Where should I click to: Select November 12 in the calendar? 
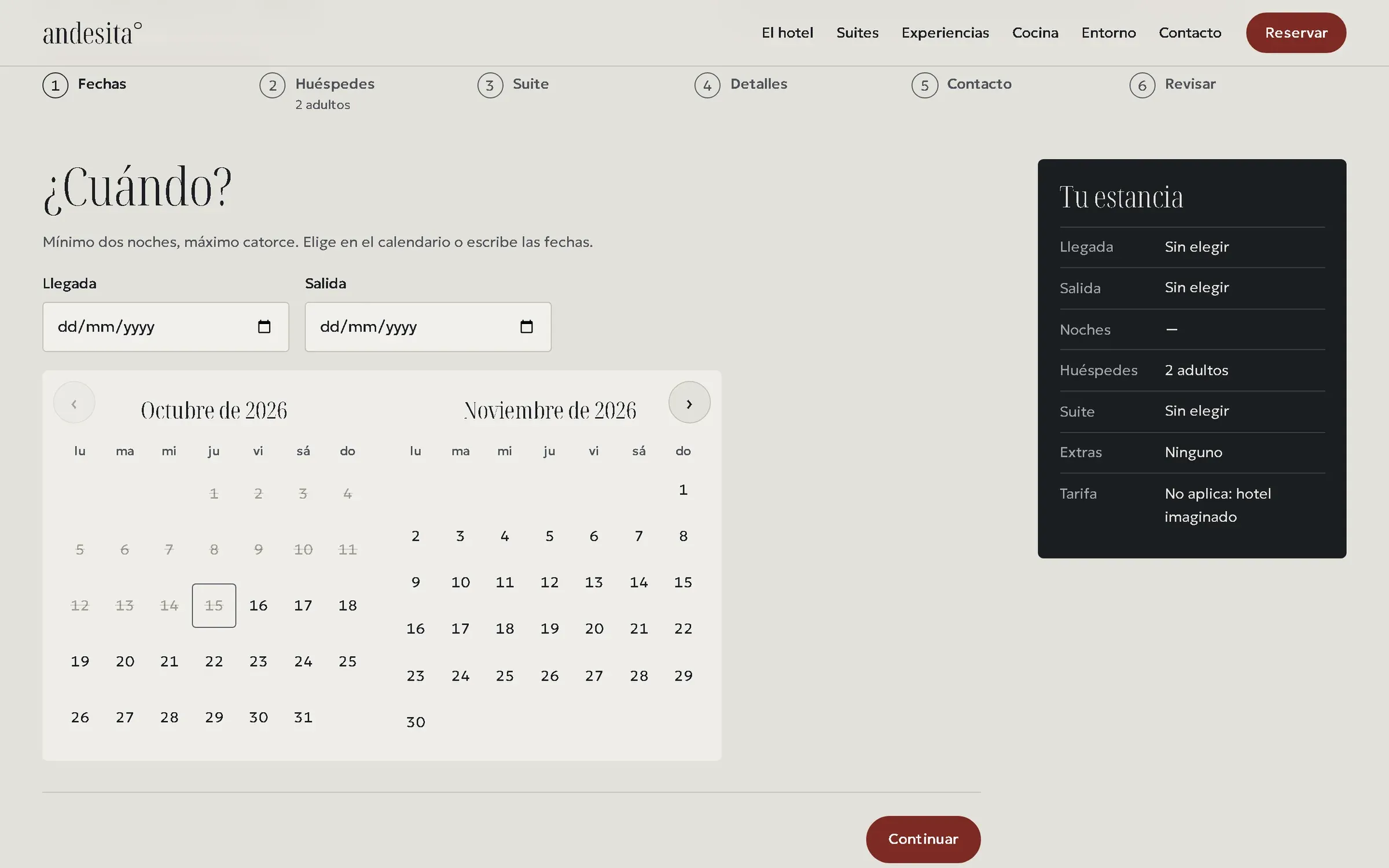(549, 582)
